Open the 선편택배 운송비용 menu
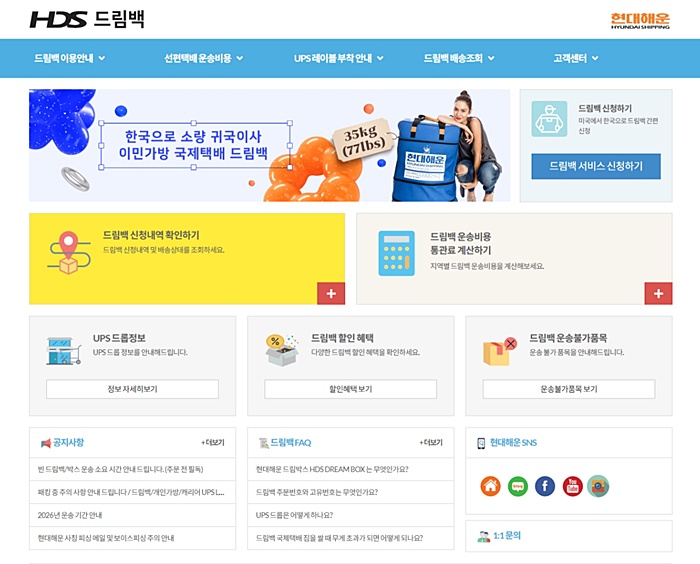Image resolution: width=700 pixels, height=564 pixels. 198,58
